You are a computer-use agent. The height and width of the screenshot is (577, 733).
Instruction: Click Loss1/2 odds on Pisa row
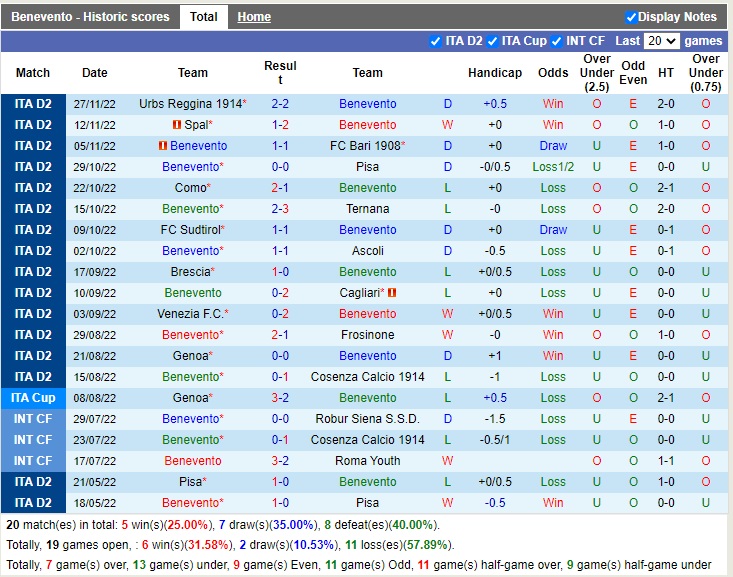[x=553, y=167]
